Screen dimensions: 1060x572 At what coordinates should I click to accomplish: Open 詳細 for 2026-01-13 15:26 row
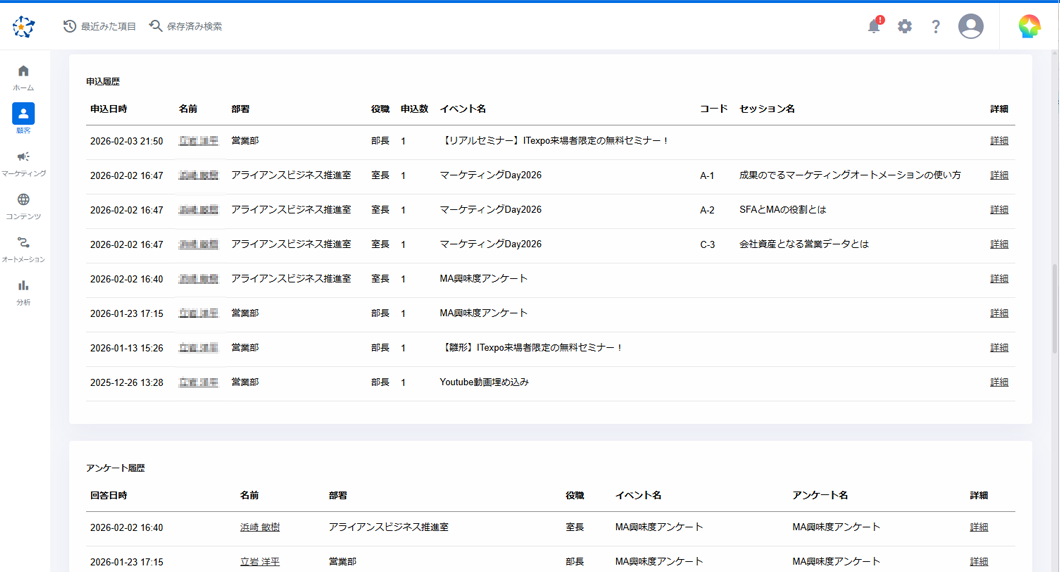[999, 348]
